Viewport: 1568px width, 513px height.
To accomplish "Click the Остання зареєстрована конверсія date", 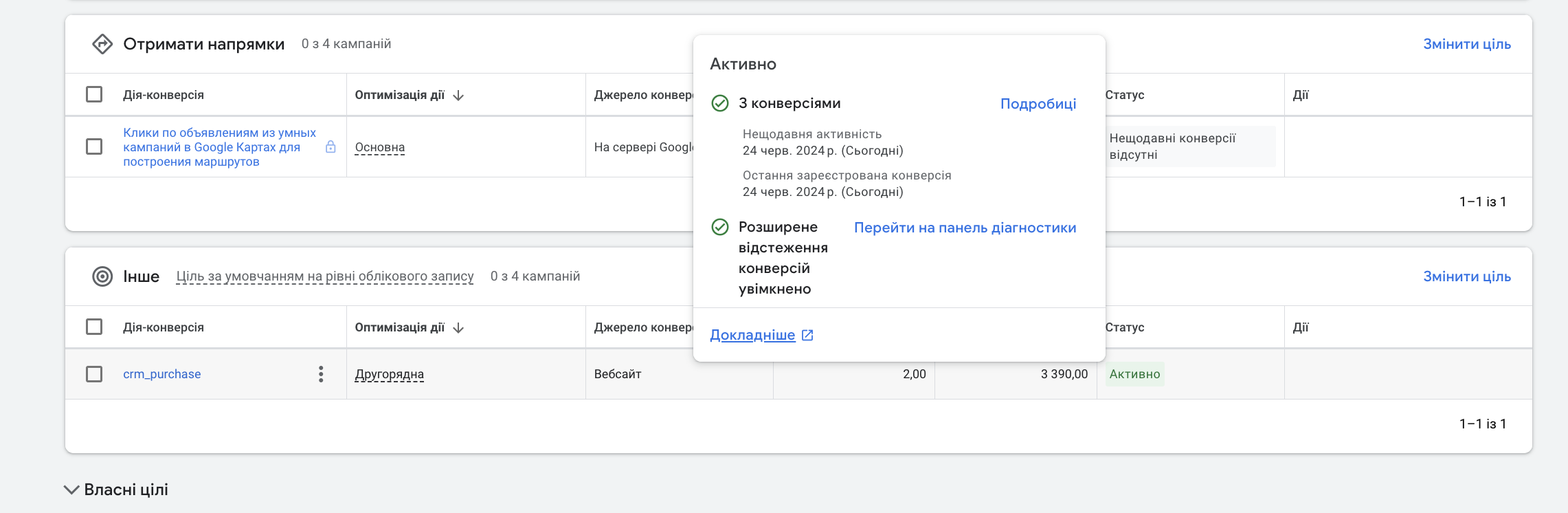I will pyautogui.click(x=823, y=192).
